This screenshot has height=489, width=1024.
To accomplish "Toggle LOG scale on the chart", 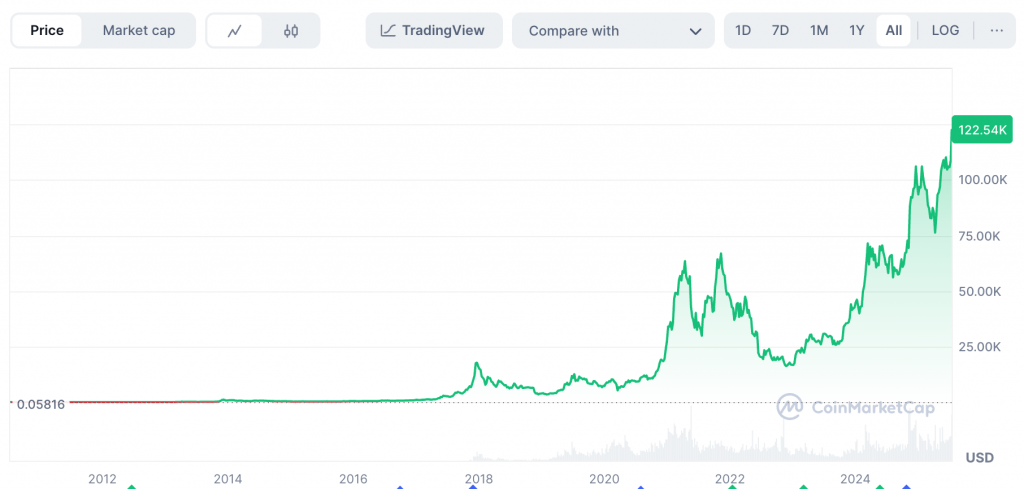I will [945, 31].
